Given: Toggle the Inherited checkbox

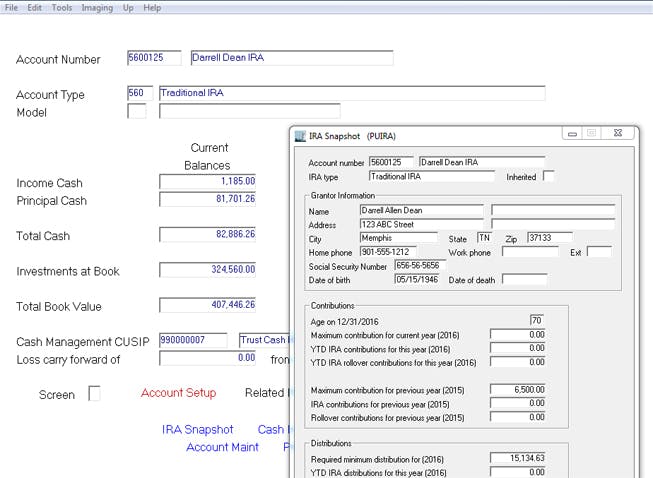Looking at the screenshot, I should (548, 177).
